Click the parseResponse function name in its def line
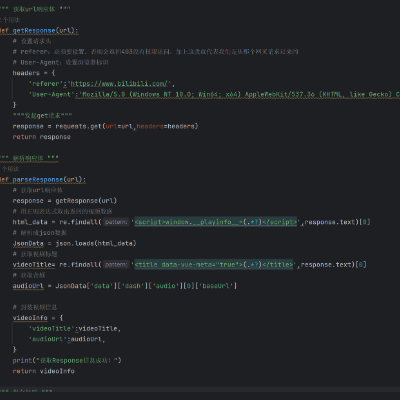Screen dimensions: 400x400 [x=38, y=179]
